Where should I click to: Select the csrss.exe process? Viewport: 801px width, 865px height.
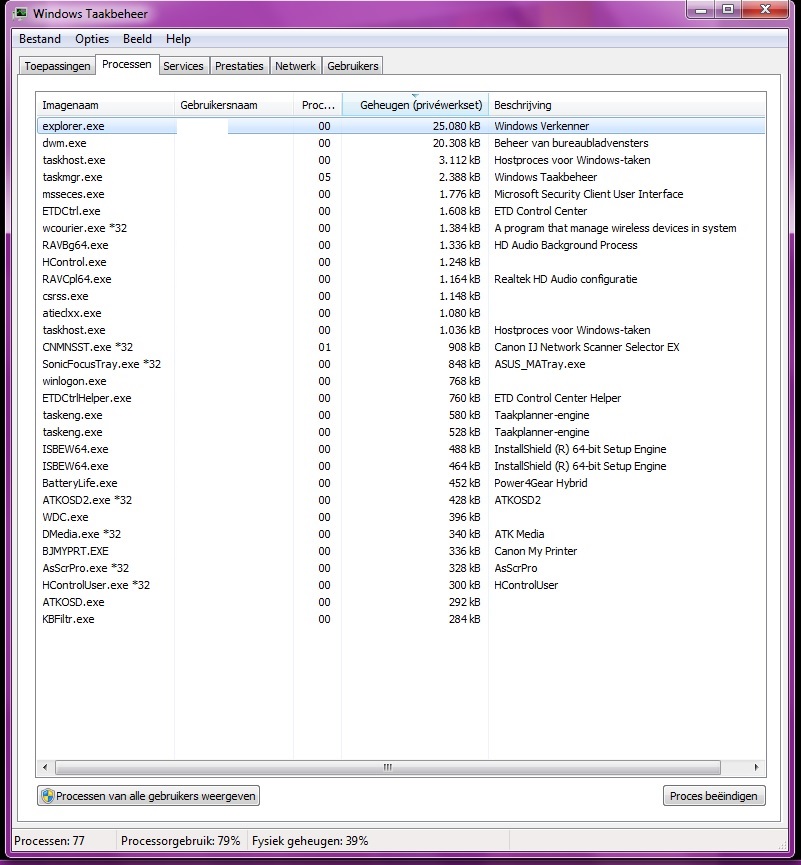(401, 296)
